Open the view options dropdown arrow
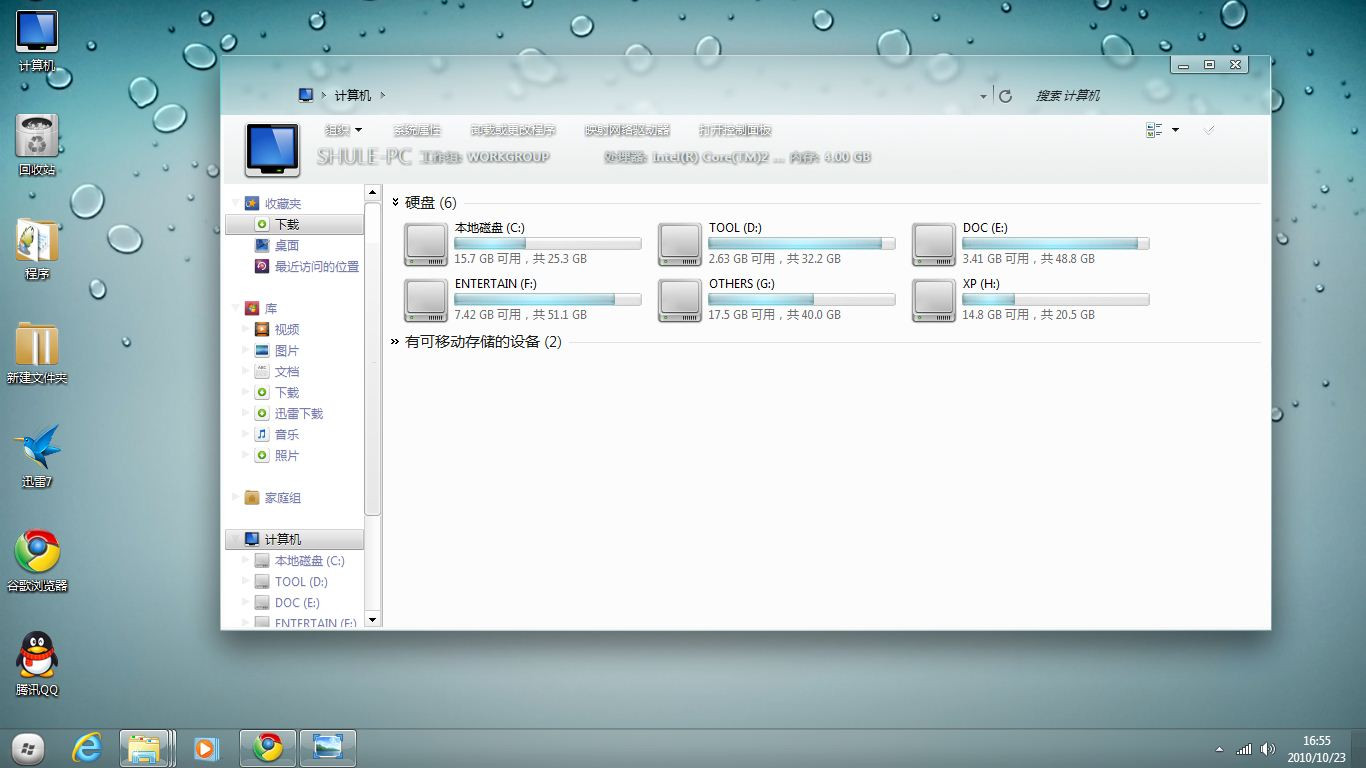1366x768 pixels. 1175,130
